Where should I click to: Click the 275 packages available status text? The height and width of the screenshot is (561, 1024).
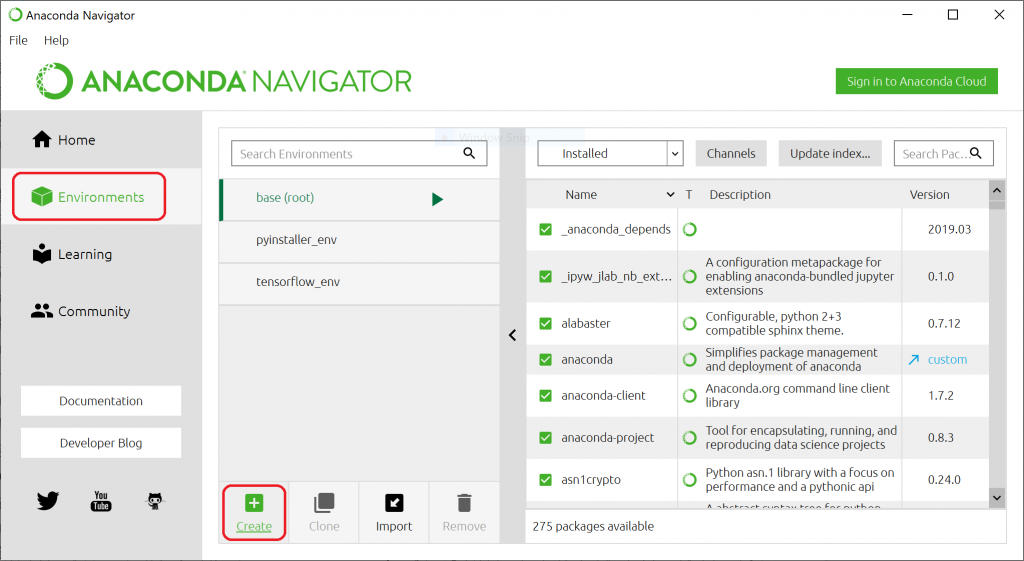(593, 526)
